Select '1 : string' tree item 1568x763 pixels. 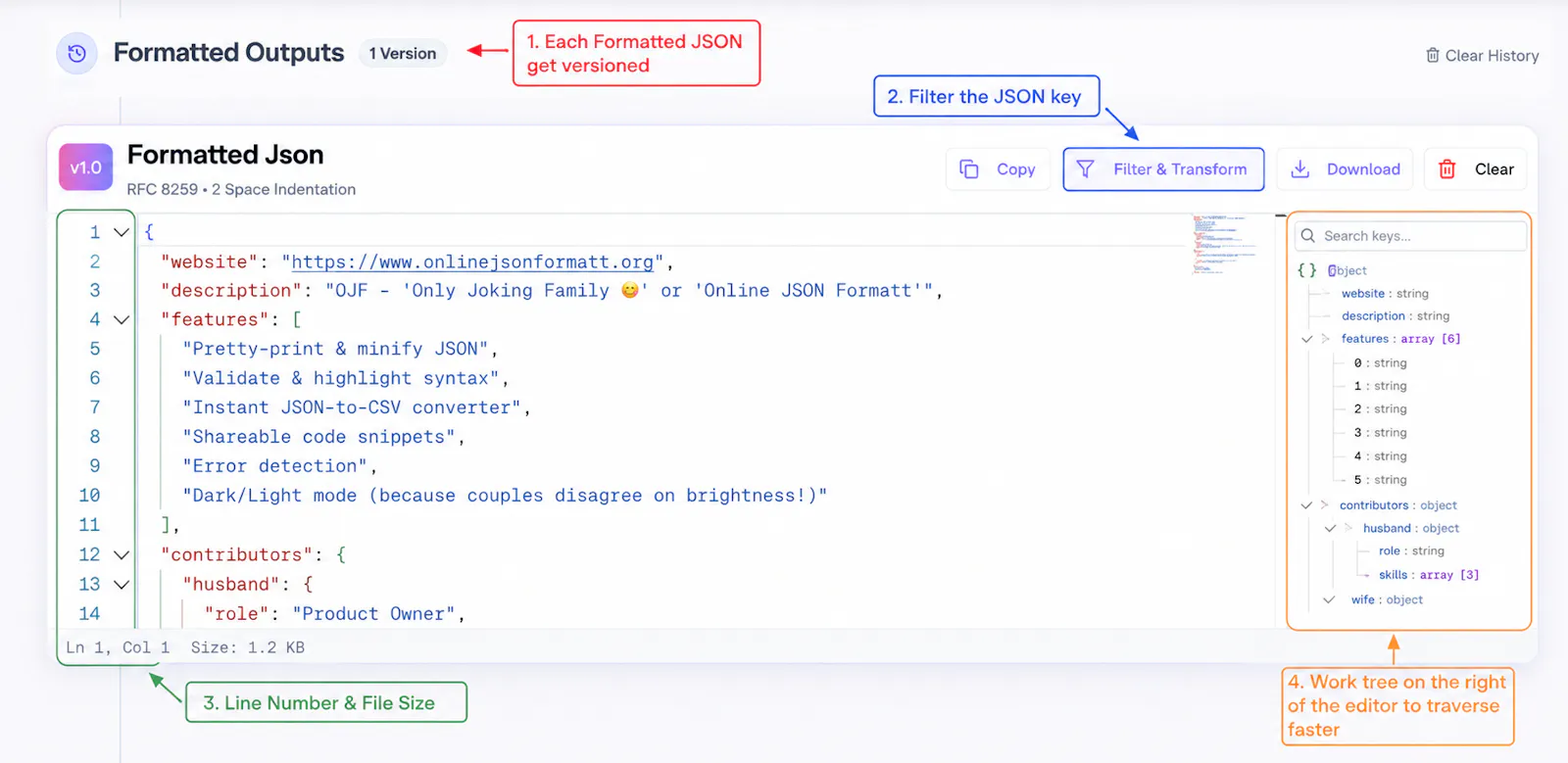click(x=1380, y=387)
